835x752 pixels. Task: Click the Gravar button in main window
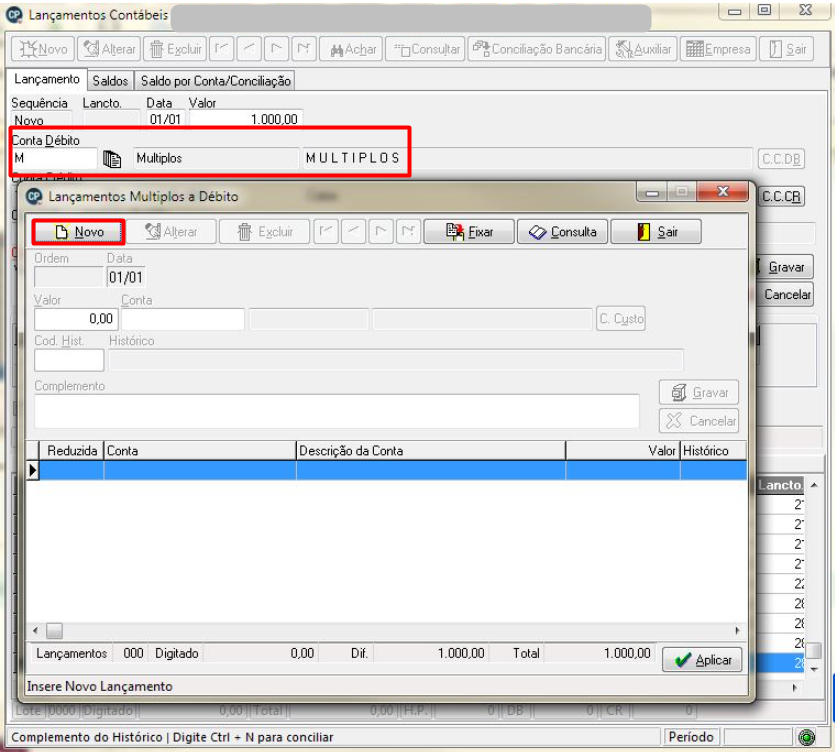(785, 267)
